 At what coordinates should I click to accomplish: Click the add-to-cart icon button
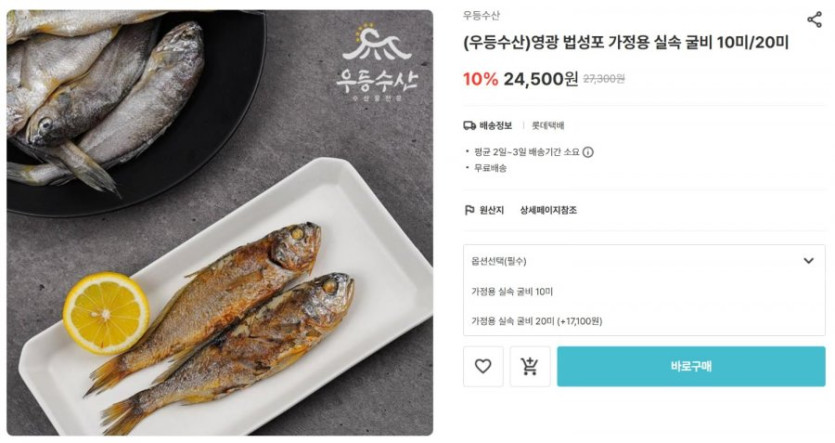530,367
